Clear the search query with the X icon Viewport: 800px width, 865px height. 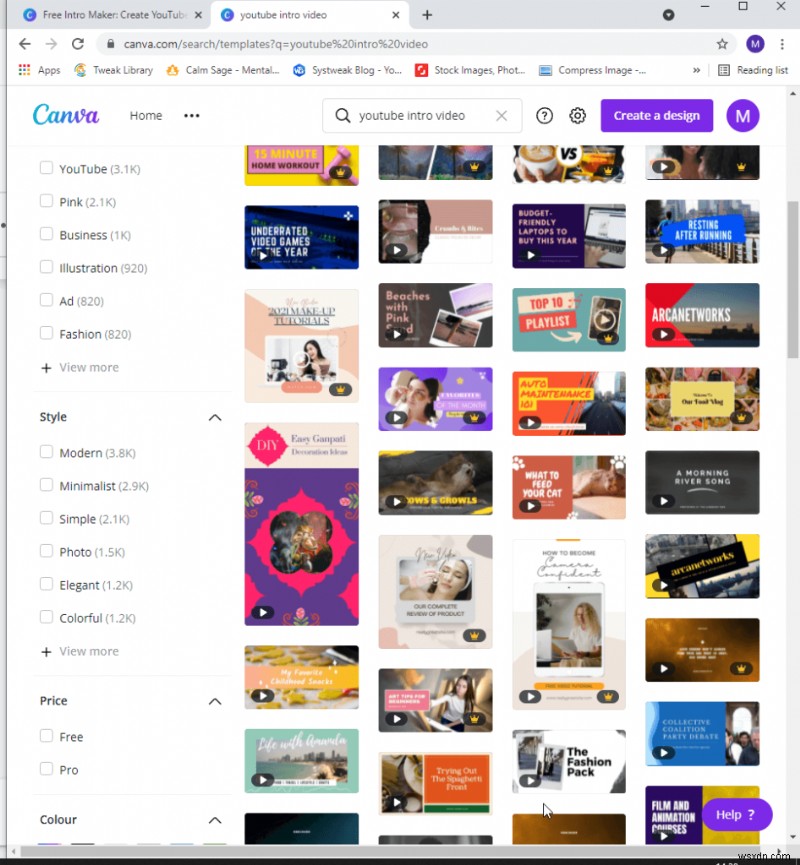point(503,116)
